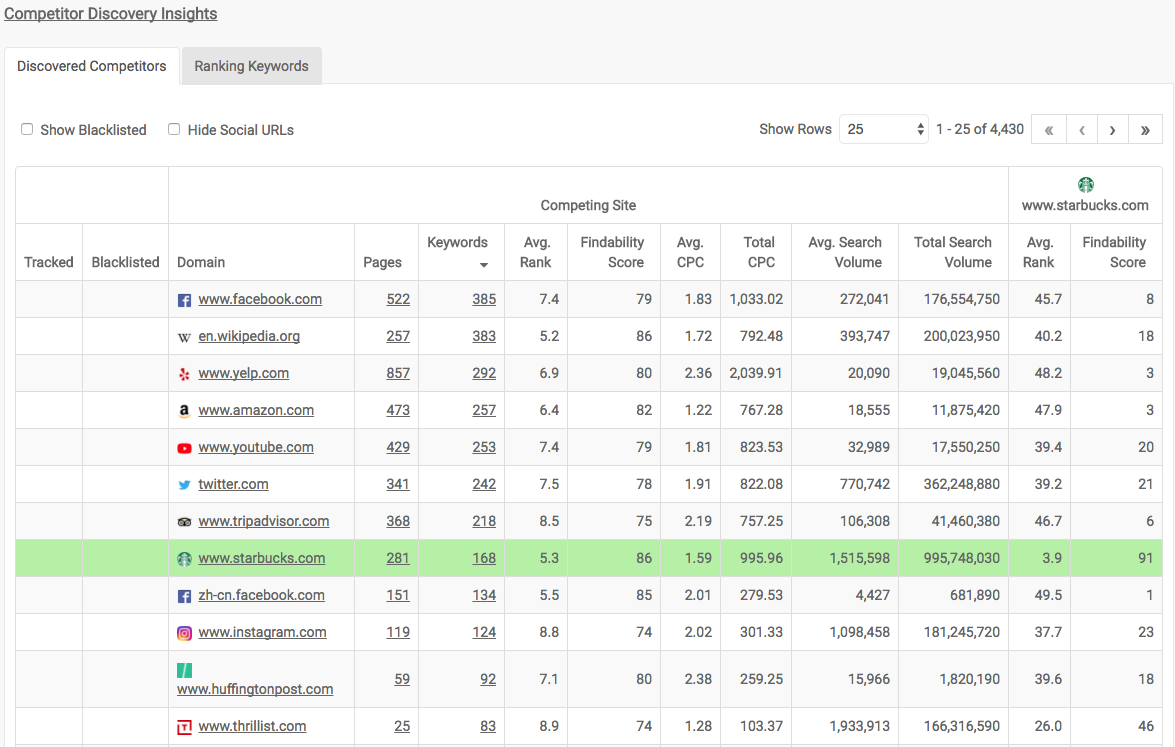Open the Show Rows dropdown
The image size is (1175, 747).
883,129
